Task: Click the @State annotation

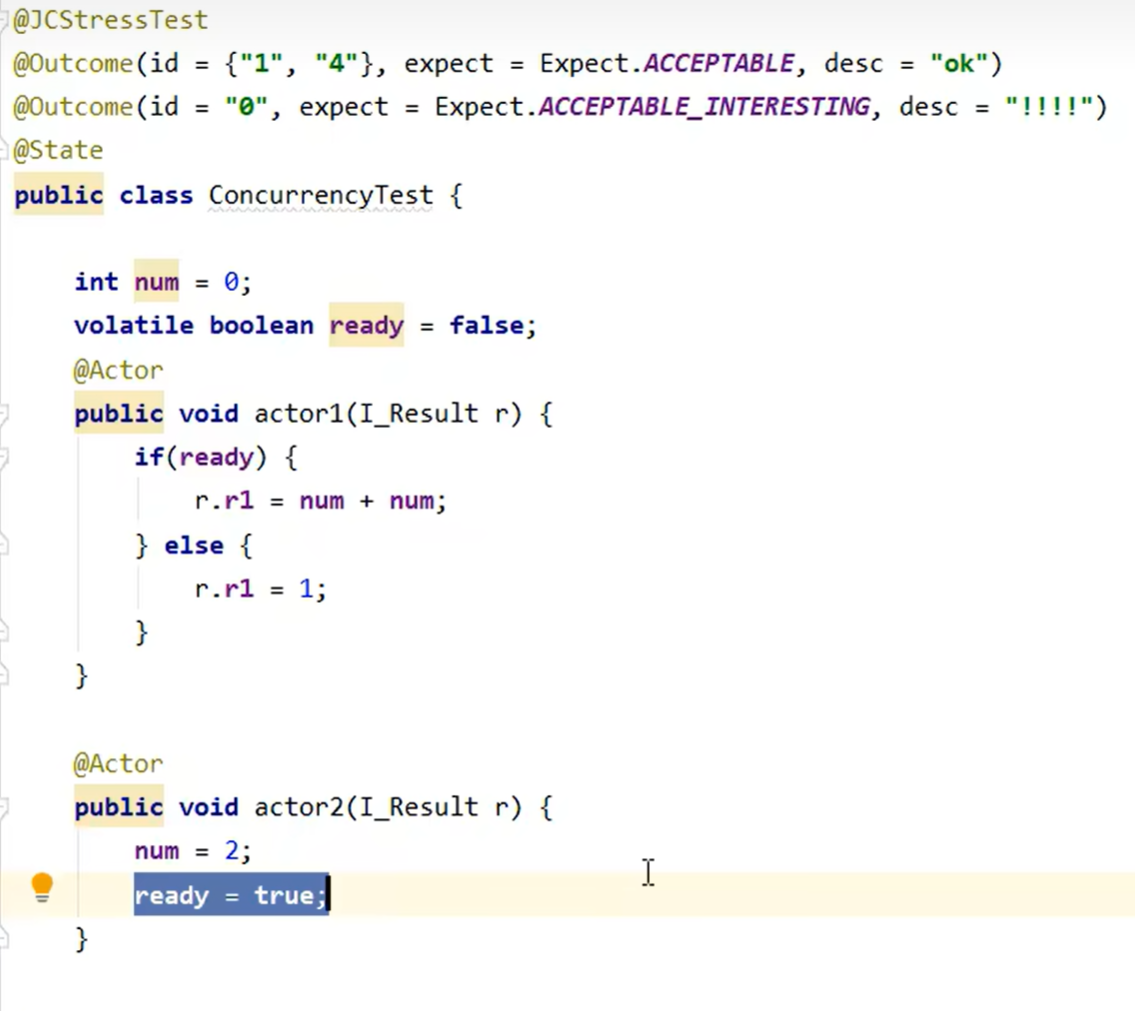Action: tap(58, 151)
